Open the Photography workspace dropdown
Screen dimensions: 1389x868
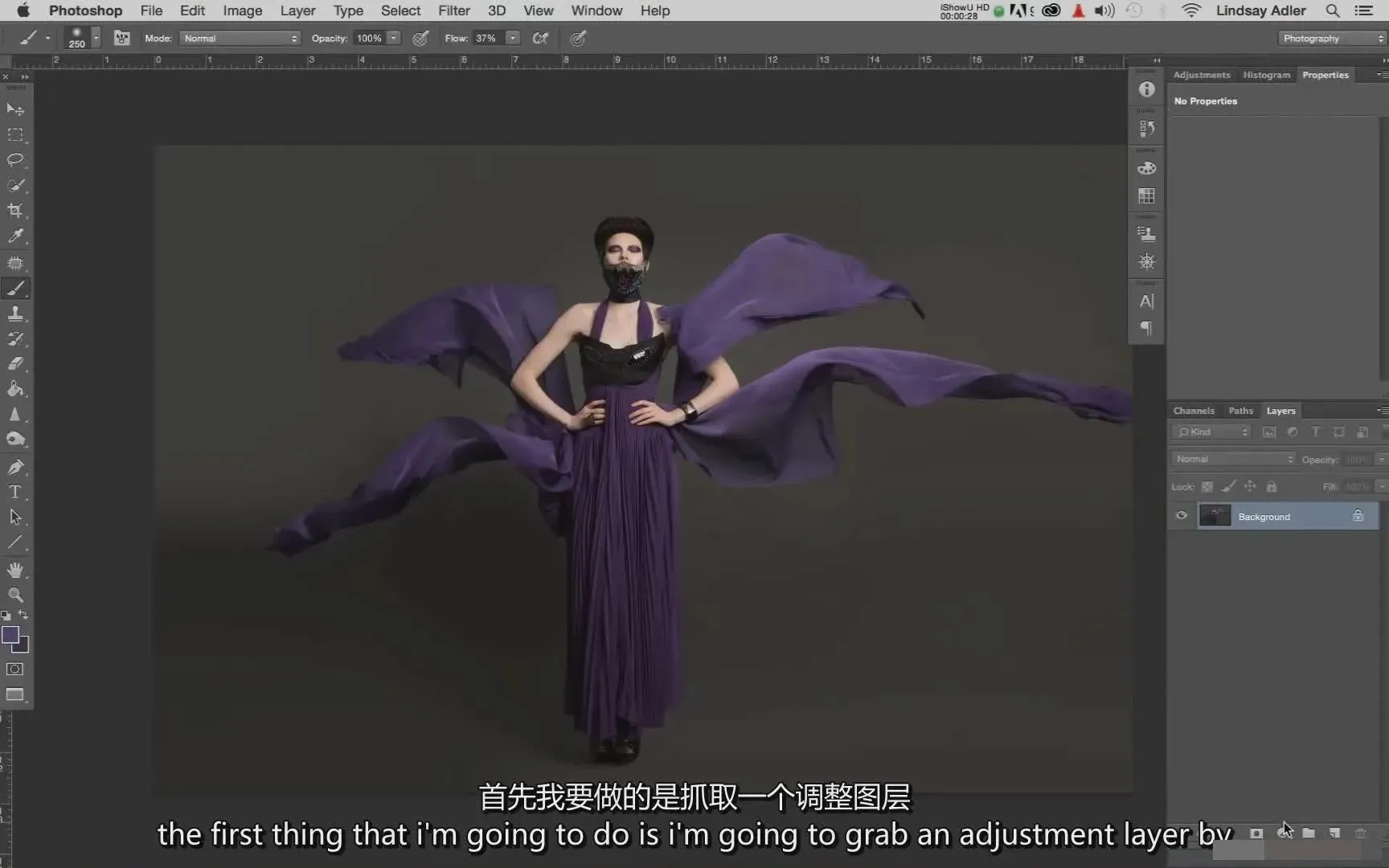pyautogui.click(x=1332, y=39)
